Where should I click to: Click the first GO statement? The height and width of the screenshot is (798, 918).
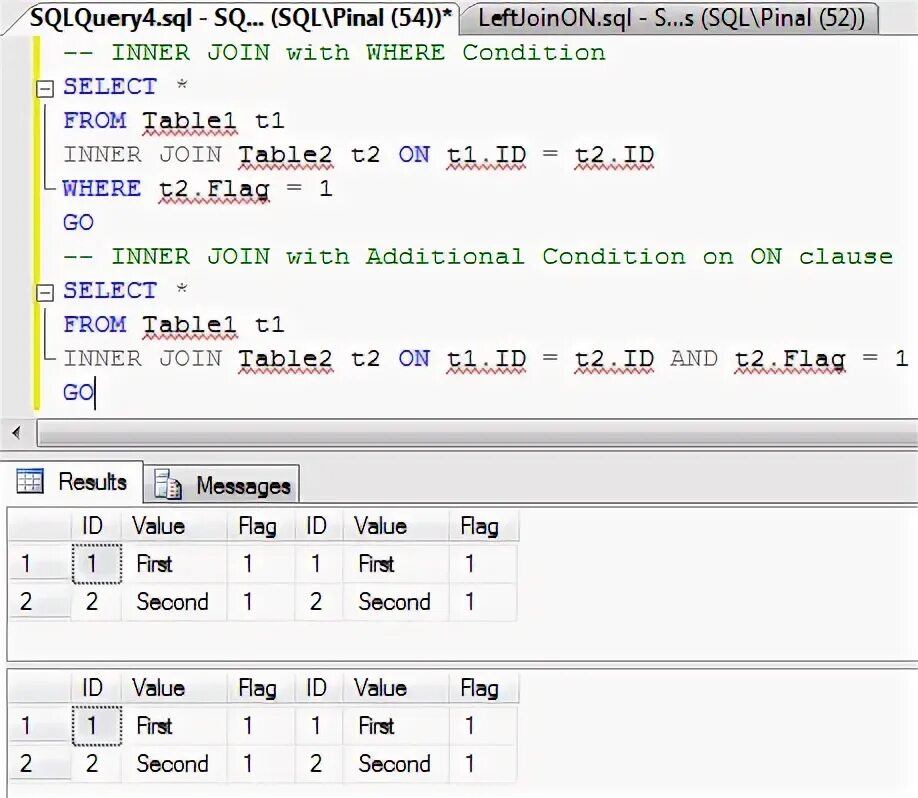click(78, 222)
